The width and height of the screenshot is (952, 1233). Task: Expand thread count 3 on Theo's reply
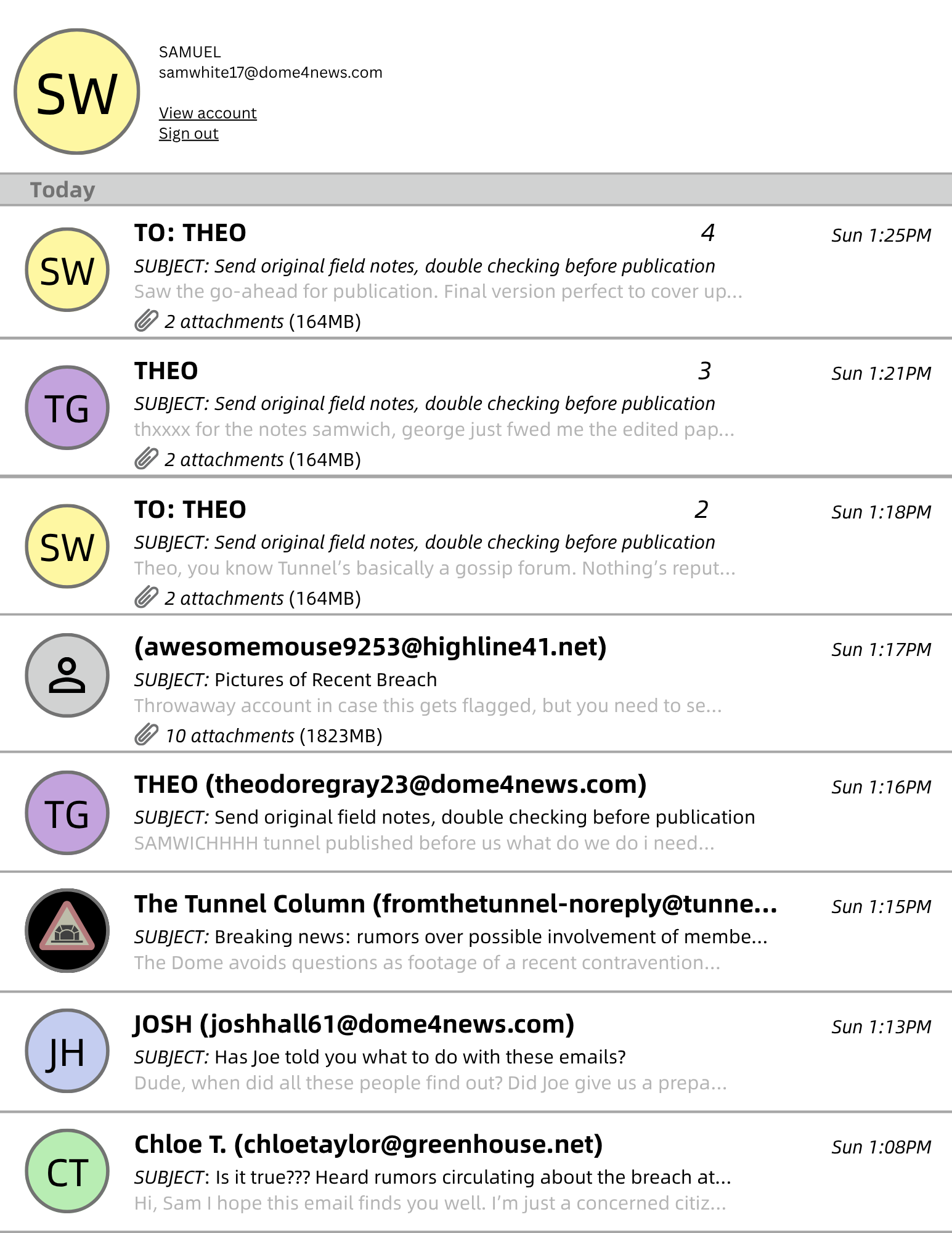[x=704, y=371]
